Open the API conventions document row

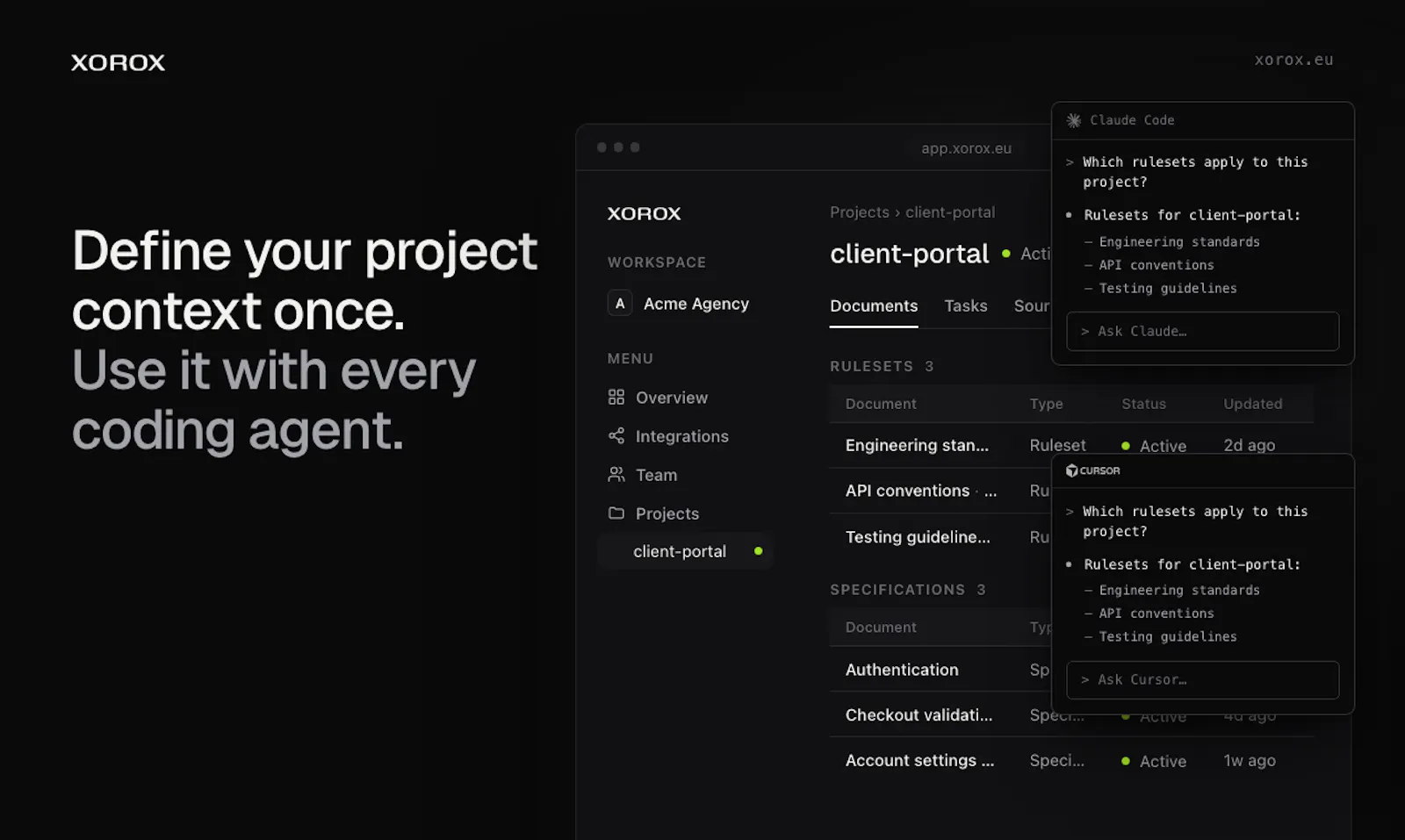point(940,491)
